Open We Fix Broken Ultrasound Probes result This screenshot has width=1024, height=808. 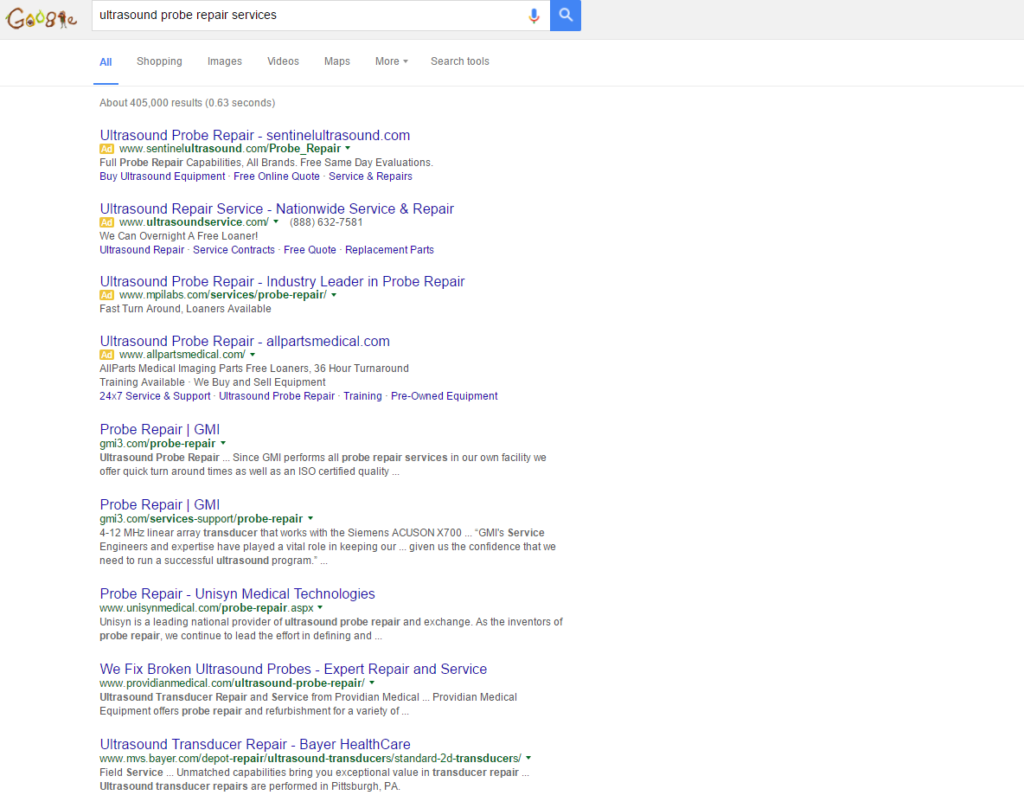(x=293, y=670)
